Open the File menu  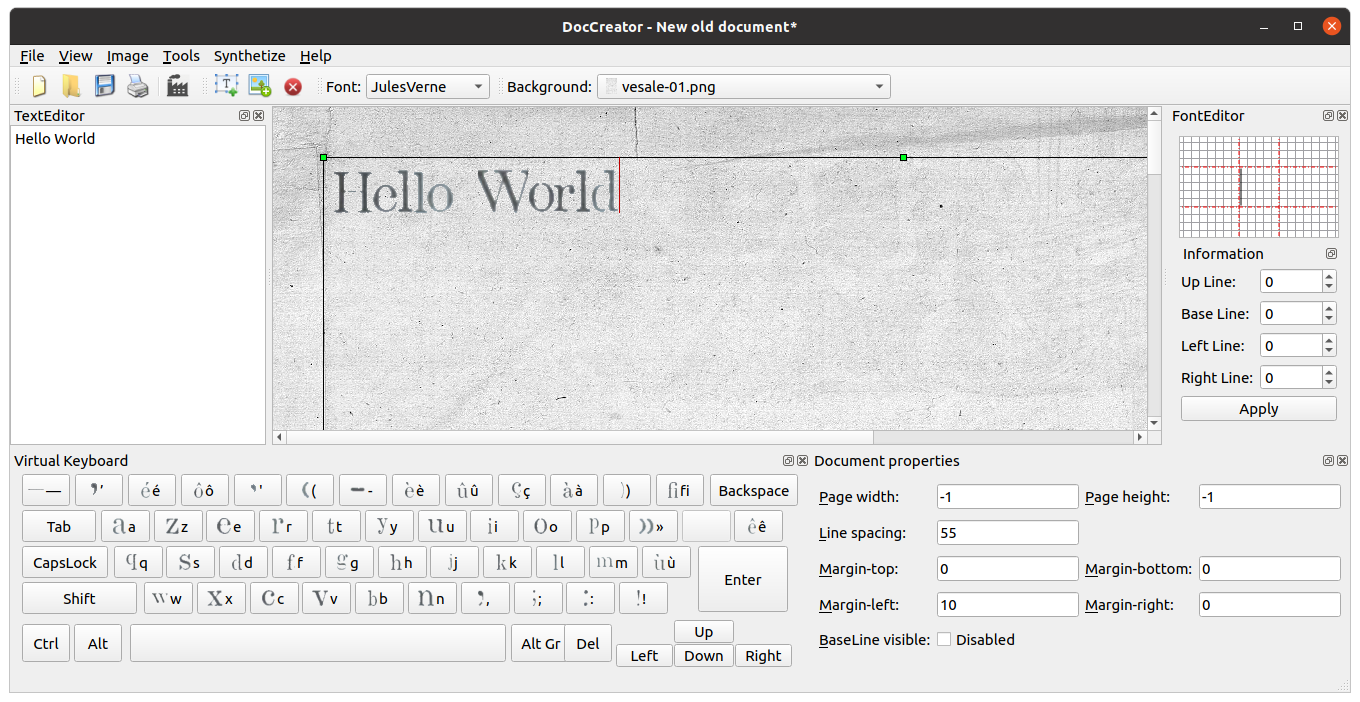(32, 56)
